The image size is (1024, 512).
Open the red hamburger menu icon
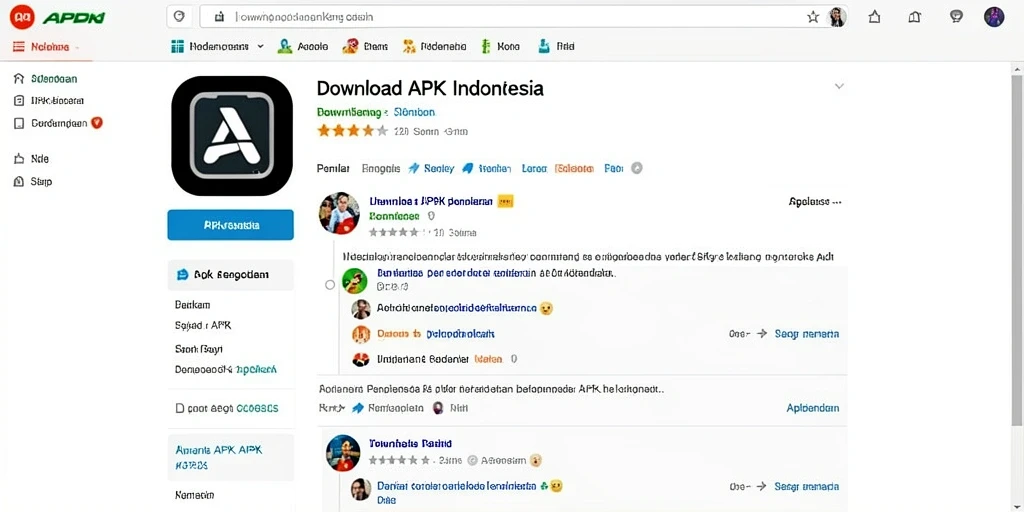click(x=18, y=47)
